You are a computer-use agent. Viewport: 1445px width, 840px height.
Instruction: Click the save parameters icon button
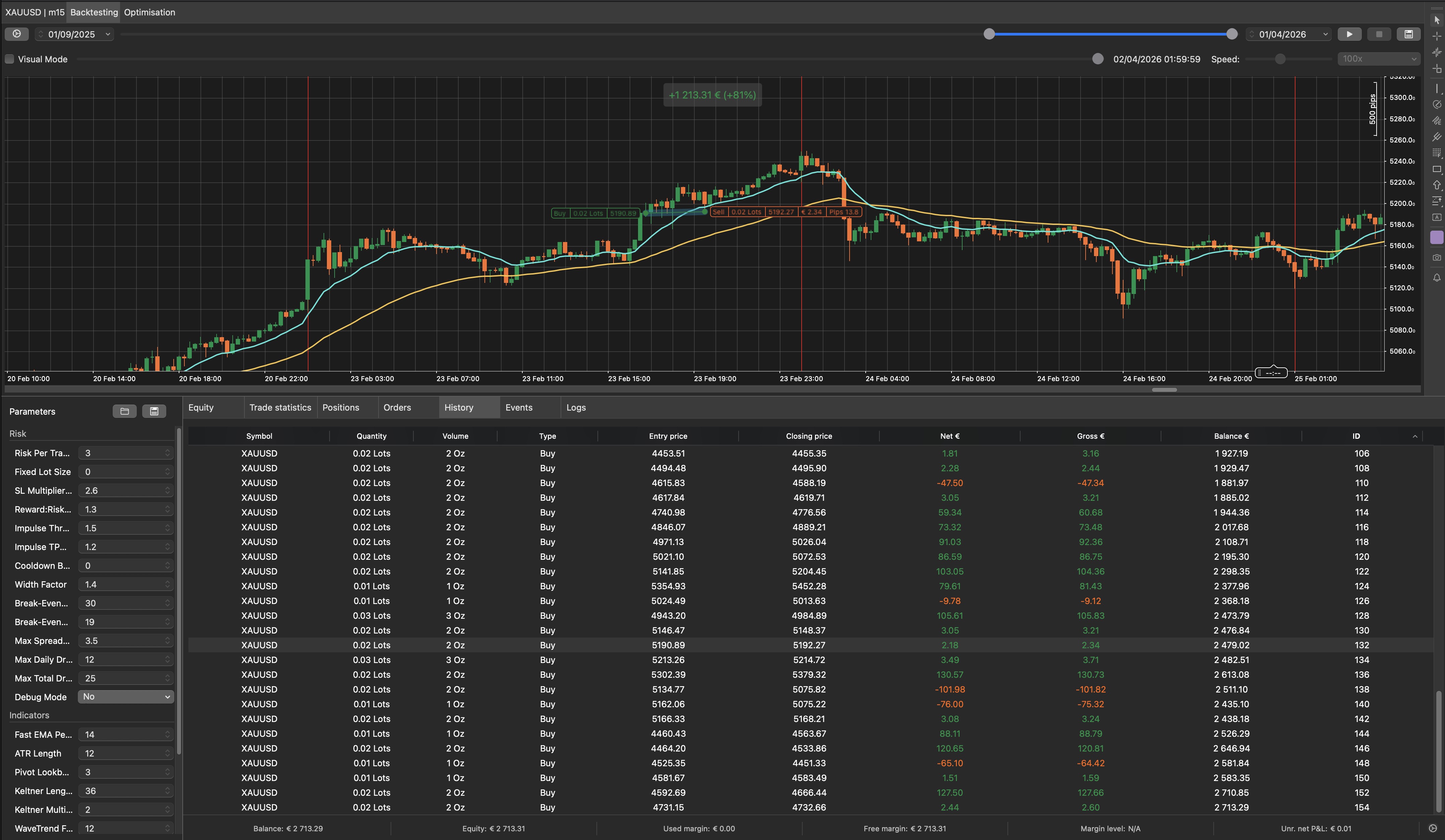154,411
